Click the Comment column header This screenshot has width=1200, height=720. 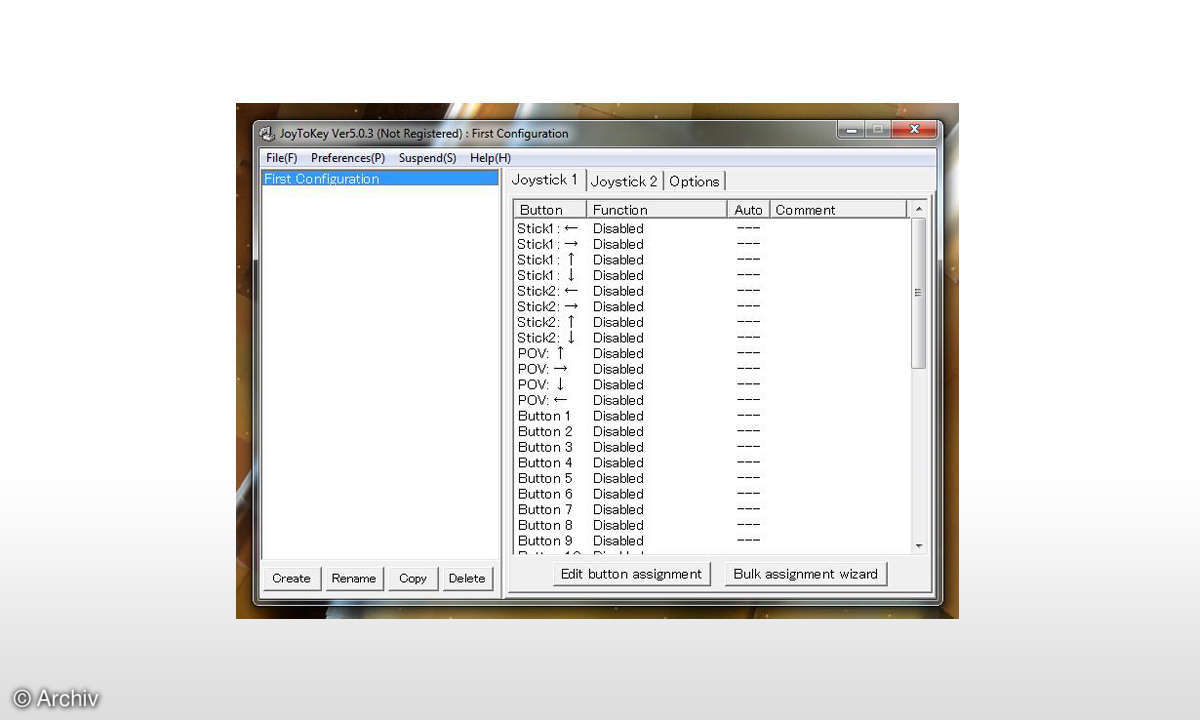[x=838, y=210]
